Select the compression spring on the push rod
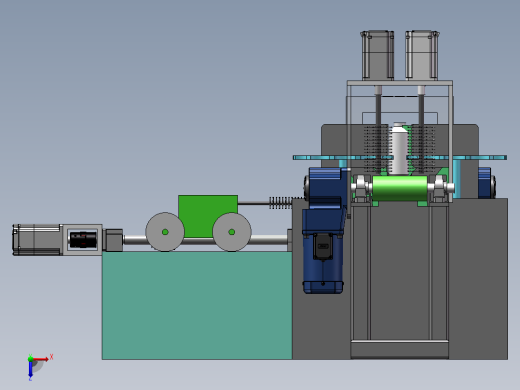520x390 pixels. pos(281,203)
